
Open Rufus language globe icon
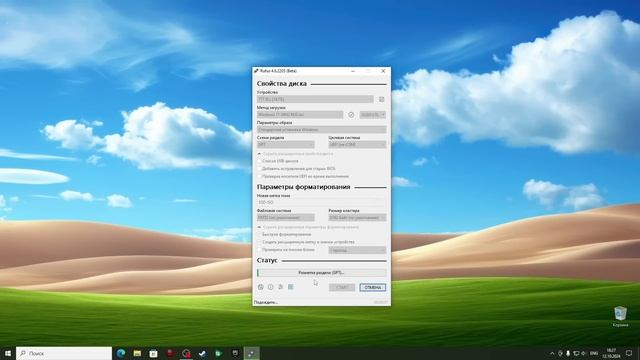[261, 287]
